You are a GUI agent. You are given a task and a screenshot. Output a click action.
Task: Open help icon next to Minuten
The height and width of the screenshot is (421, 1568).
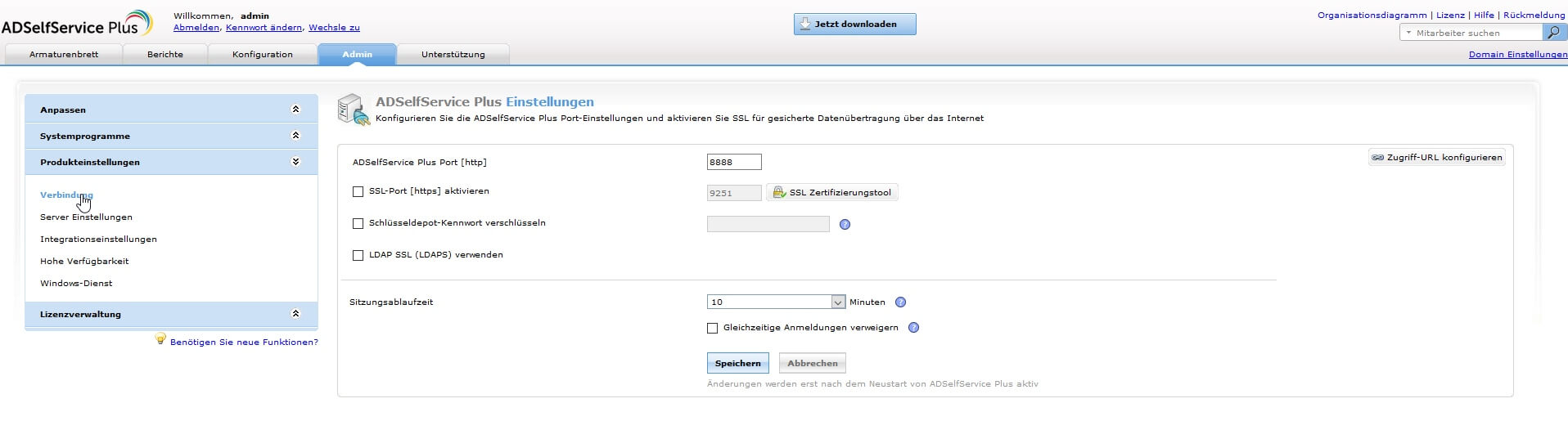[900, 302]
